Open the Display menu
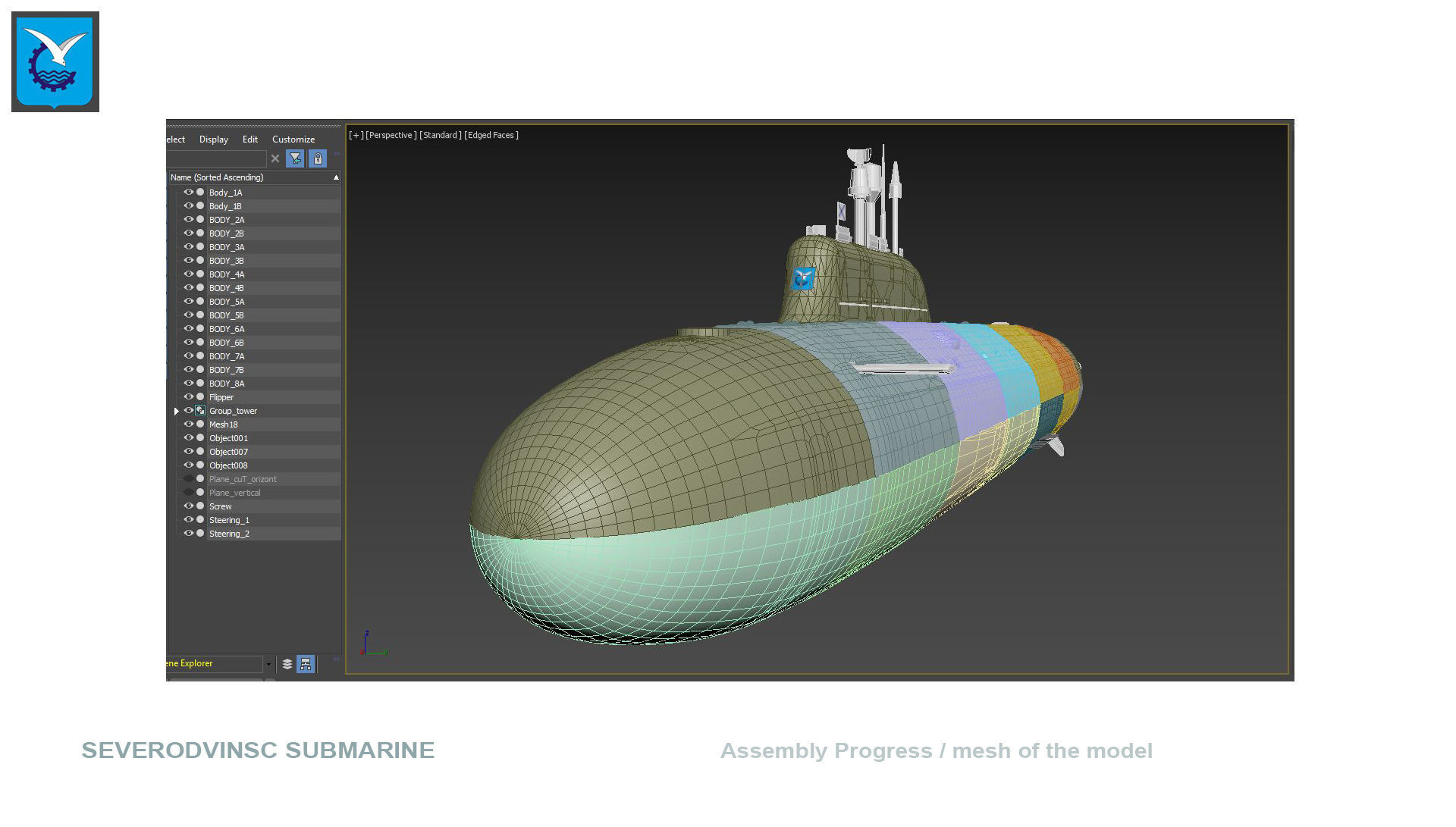Viewport: 1456px width, 827px height. point(213,139)
